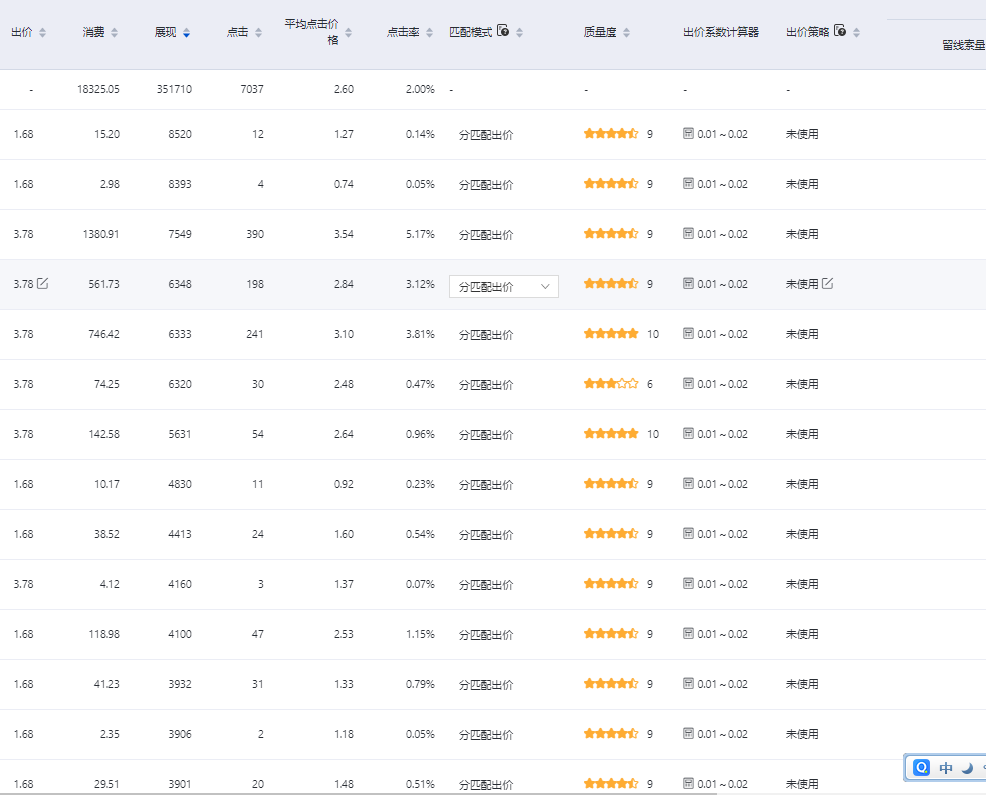986x795 pixels.
Task: Sort by the 点击 column header
Action: [244, 33]
